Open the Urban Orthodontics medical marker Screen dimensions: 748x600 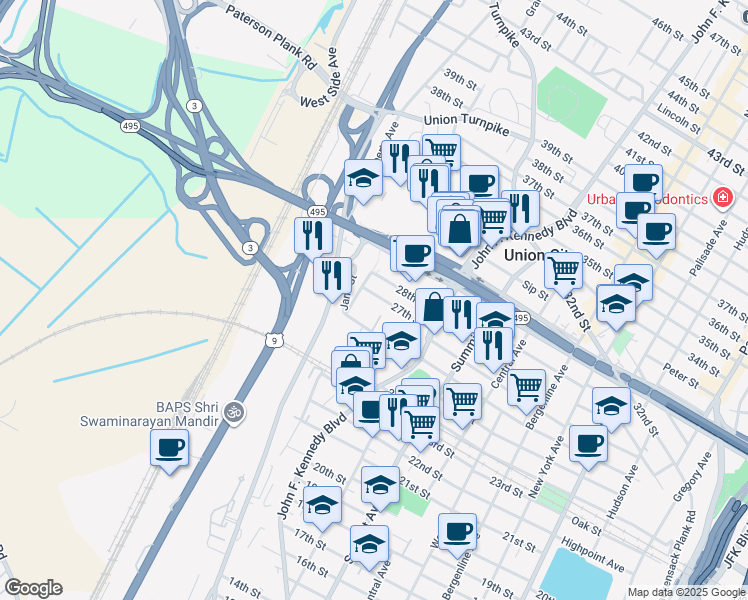coord(722,198)
